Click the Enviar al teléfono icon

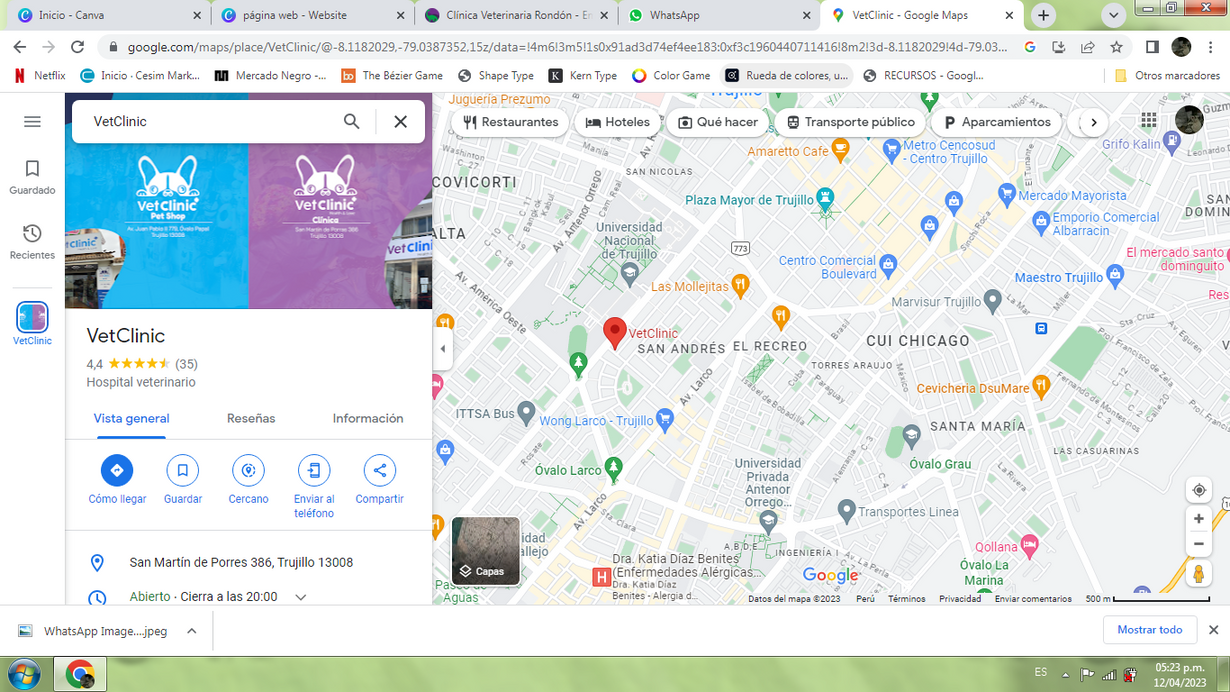click(x=314, y=470)
